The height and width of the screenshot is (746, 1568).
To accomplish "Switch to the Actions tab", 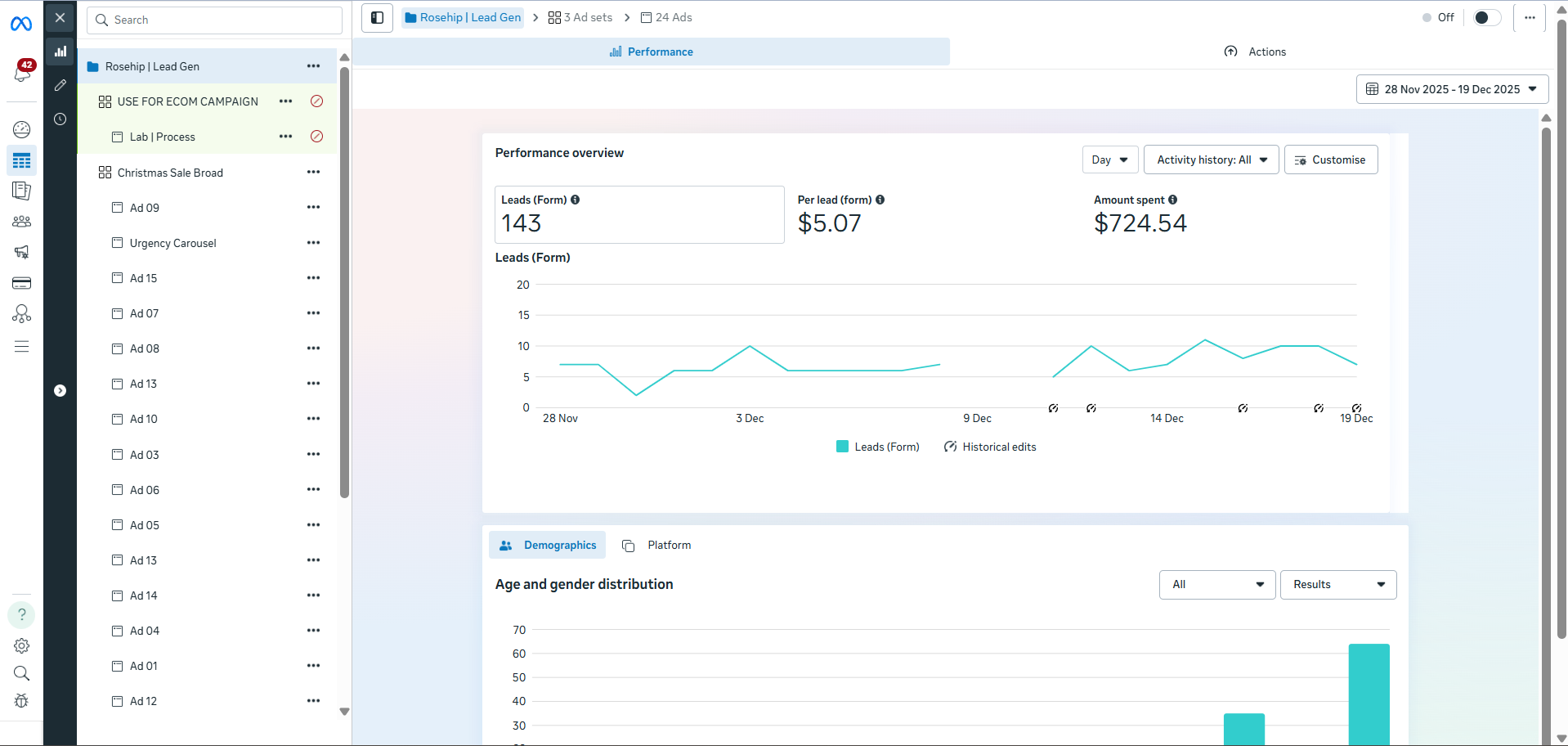I will point(1255,52).
